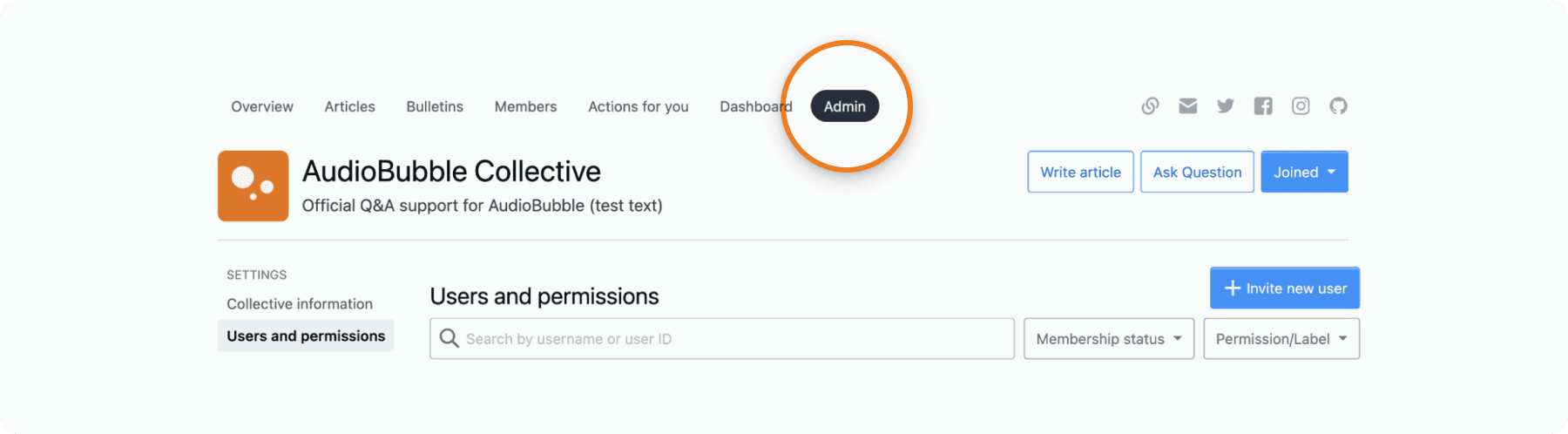This screenshot has width=1568, height=434.
Task: Click Invite new user button
Action: pos(1285,288)
